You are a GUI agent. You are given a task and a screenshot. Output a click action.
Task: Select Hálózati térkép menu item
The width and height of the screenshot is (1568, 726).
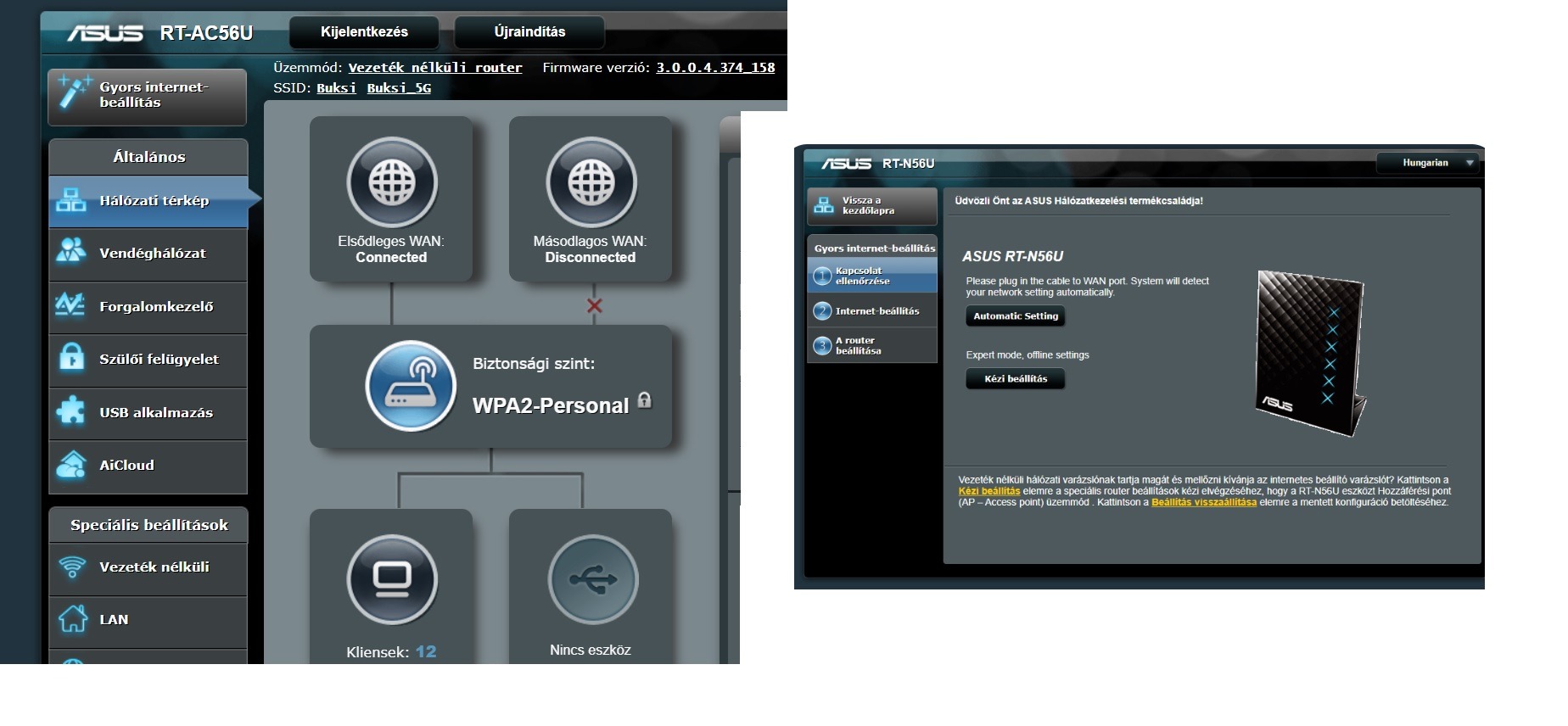pos(148,201)
